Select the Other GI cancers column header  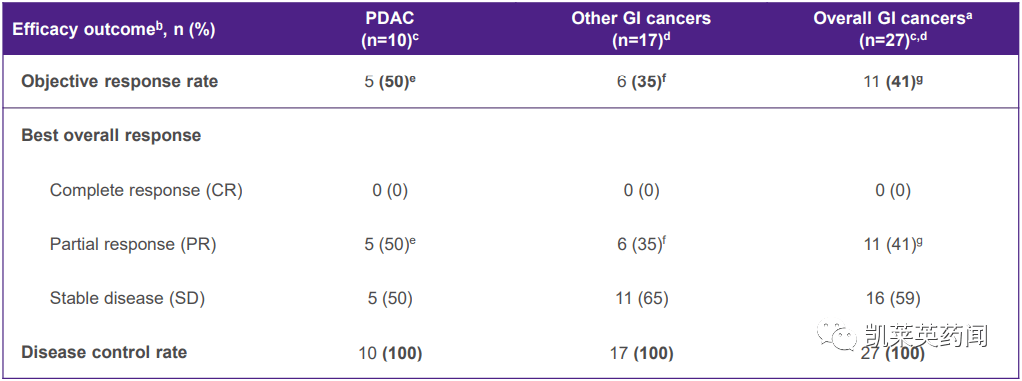[x=641, y=28]
